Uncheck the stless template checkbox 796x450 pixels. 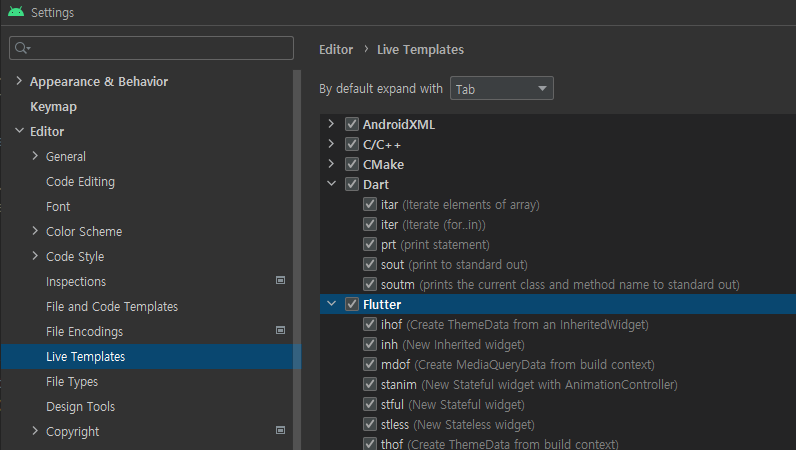[x=370, y=424]
